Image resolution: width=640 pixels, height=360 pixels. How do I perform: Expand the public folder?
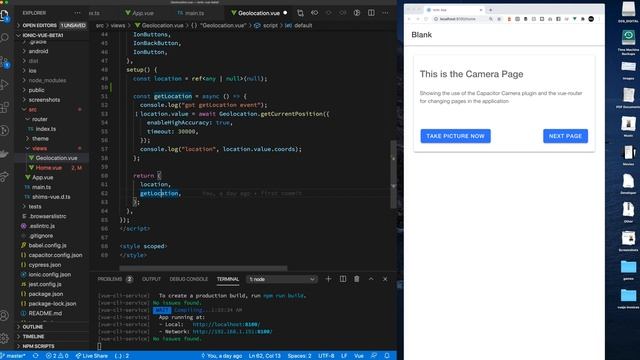pos(36,90)
